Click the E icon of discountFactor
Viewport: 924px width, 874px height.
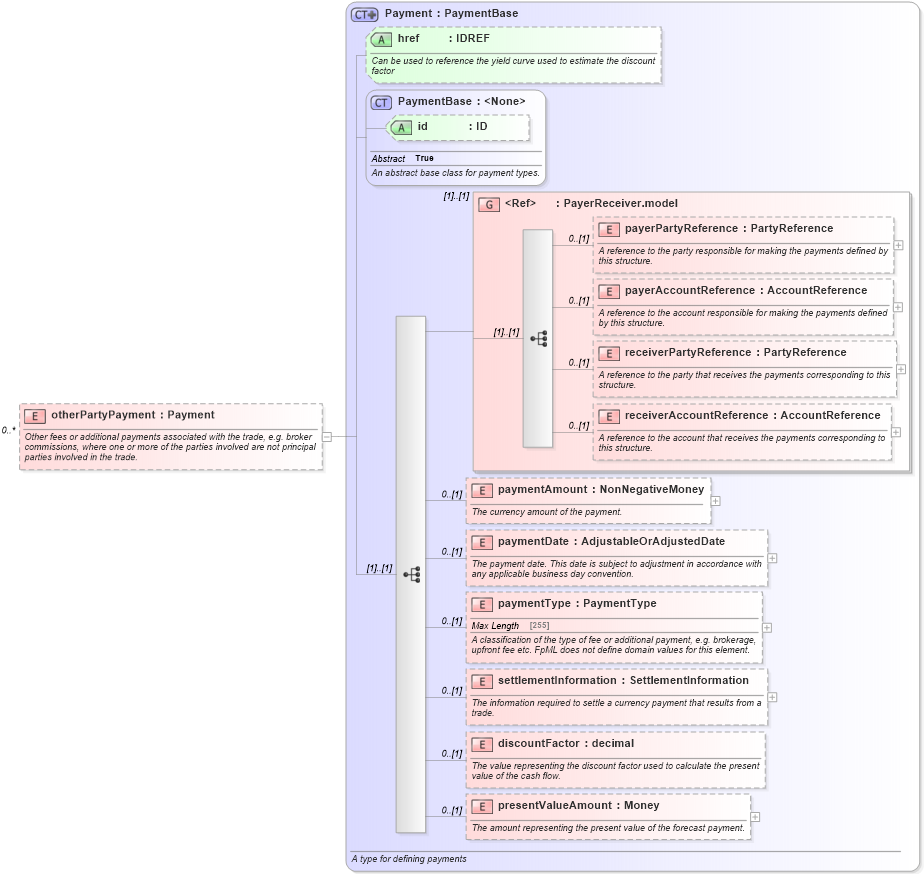pyautogui.click(x=481, y=745)
